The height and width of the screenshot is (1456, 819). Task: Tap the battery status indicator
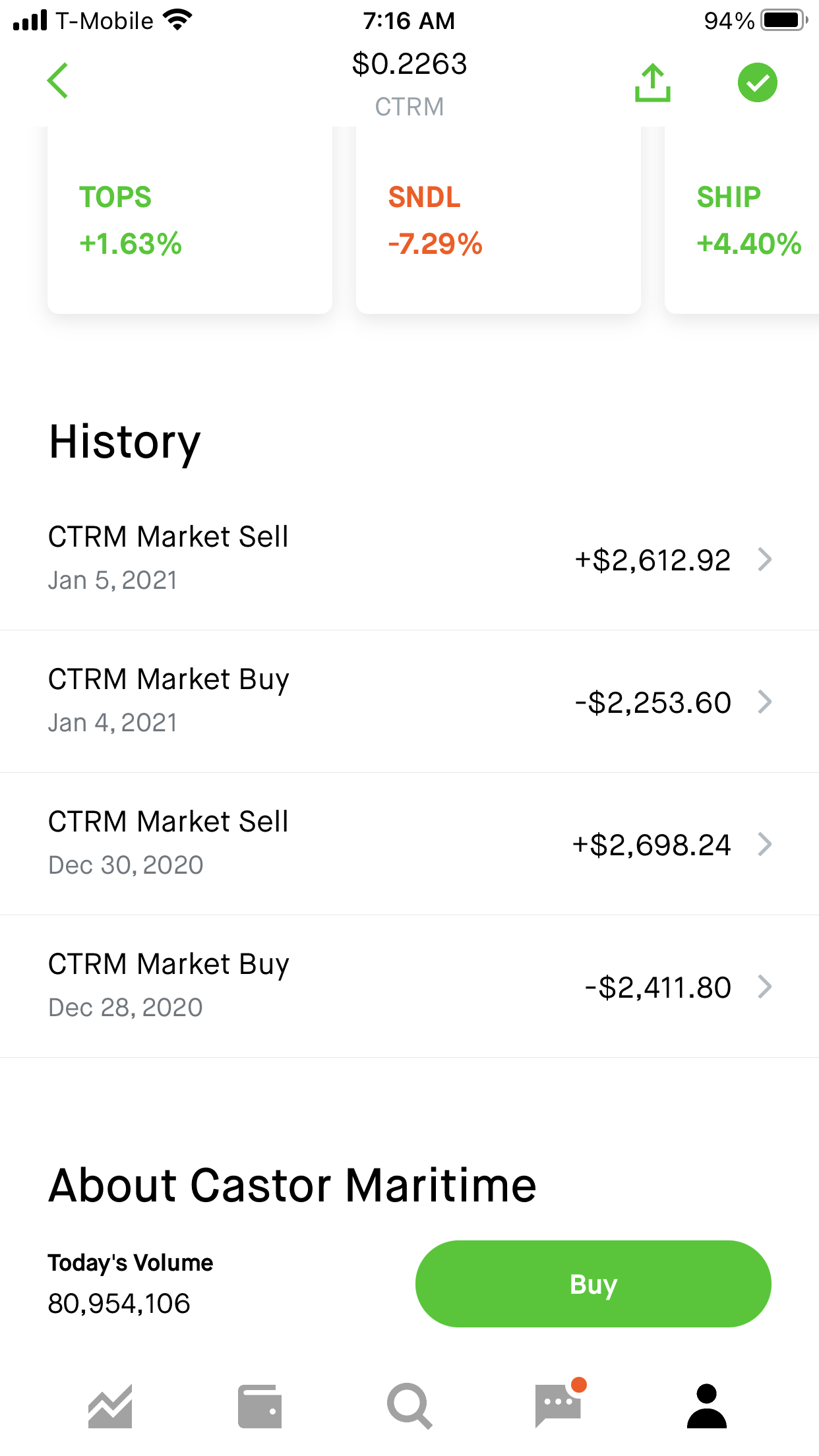[x=783, y=20]
